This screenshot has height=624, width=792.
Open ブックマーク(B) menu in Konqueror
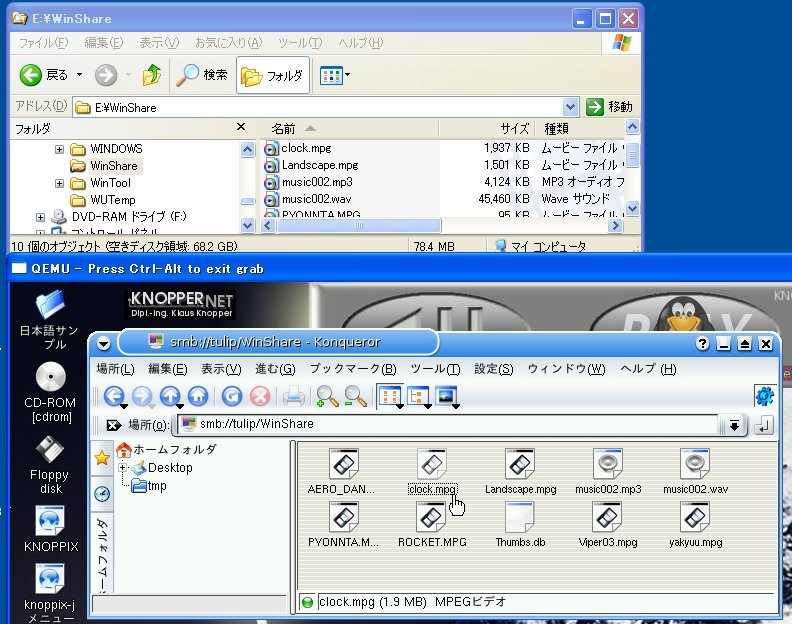pos(353,369)
